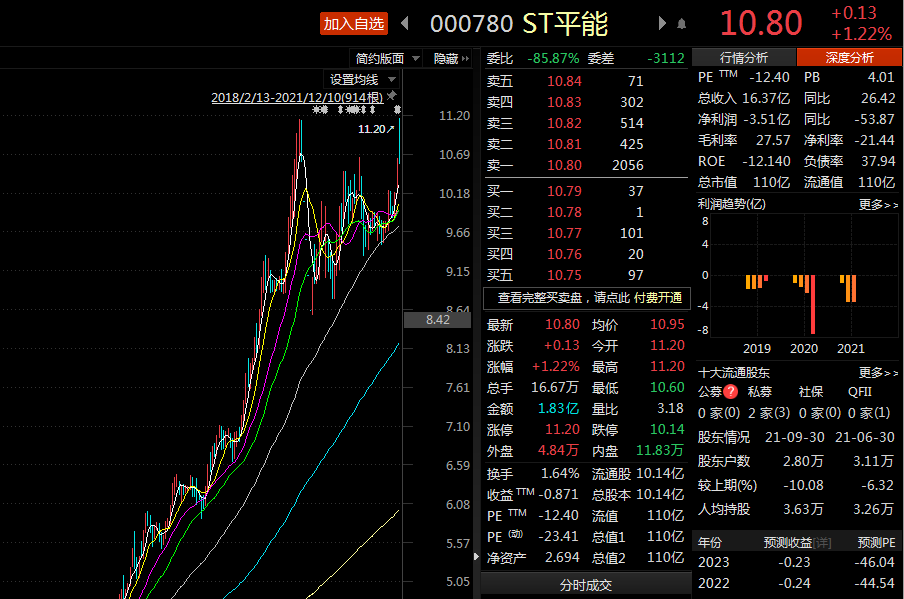Open the 简约版面 layout dropdown
This screenshot has height=599, width=904.
click(x=386, y=58)
